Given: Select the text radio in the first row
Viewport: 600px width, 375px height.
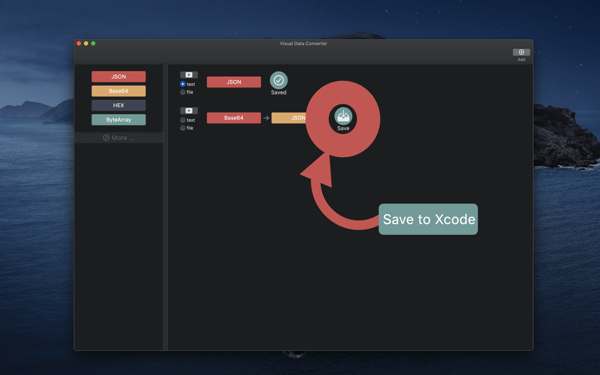Looking at the screenshot, I should point(183,84).
